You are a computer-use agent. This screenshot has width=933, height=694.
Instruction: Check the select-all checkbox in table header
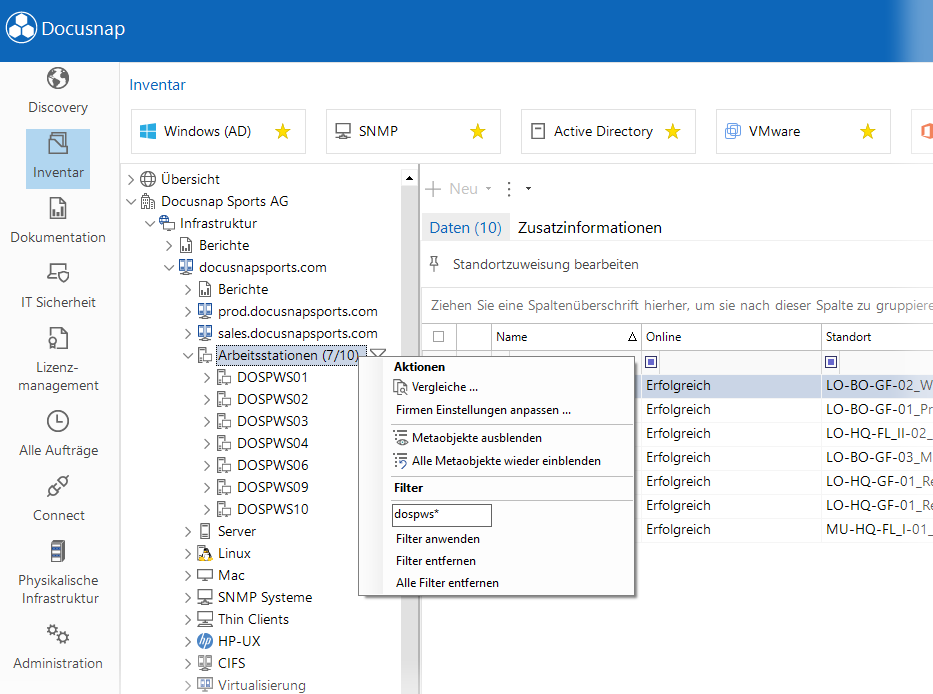point(439,337)
